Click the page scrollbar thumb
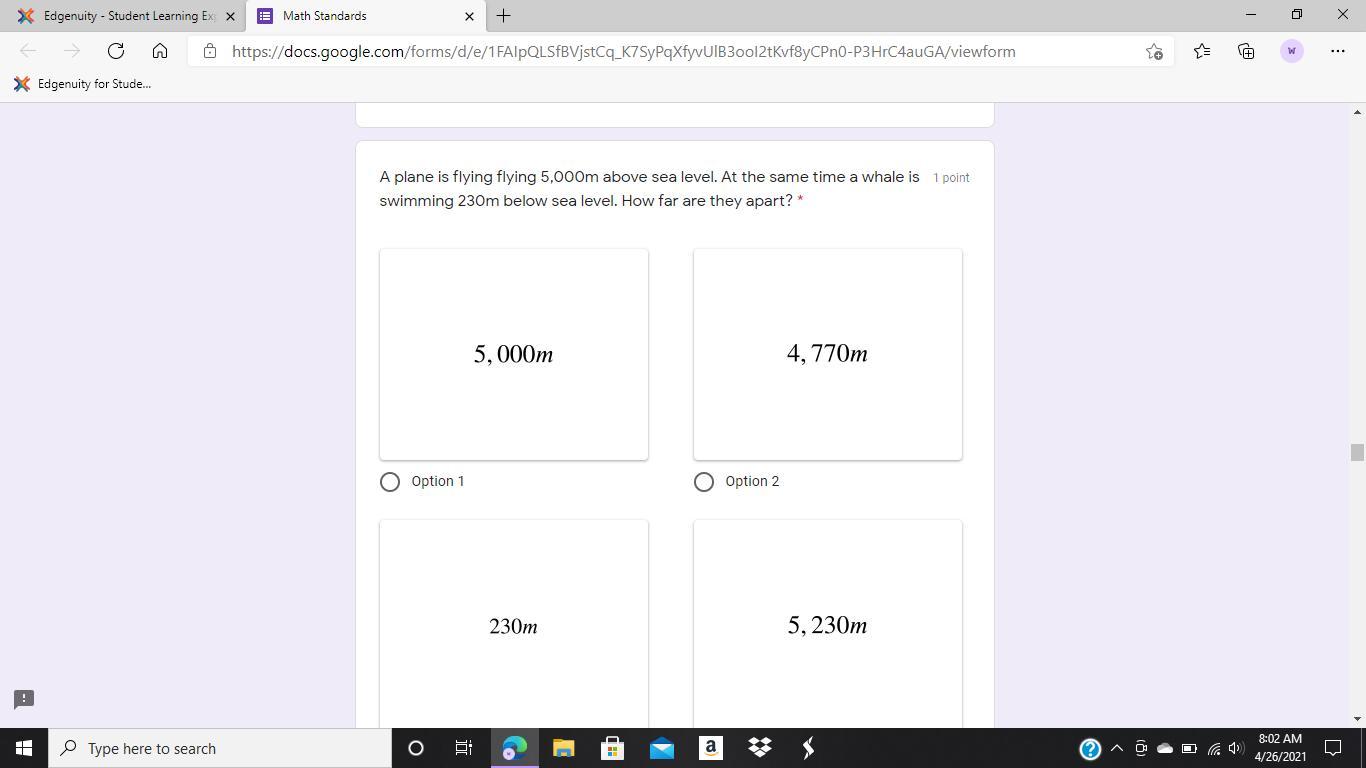This screenshot has height=768, width=1366. tap(1357, 452)
